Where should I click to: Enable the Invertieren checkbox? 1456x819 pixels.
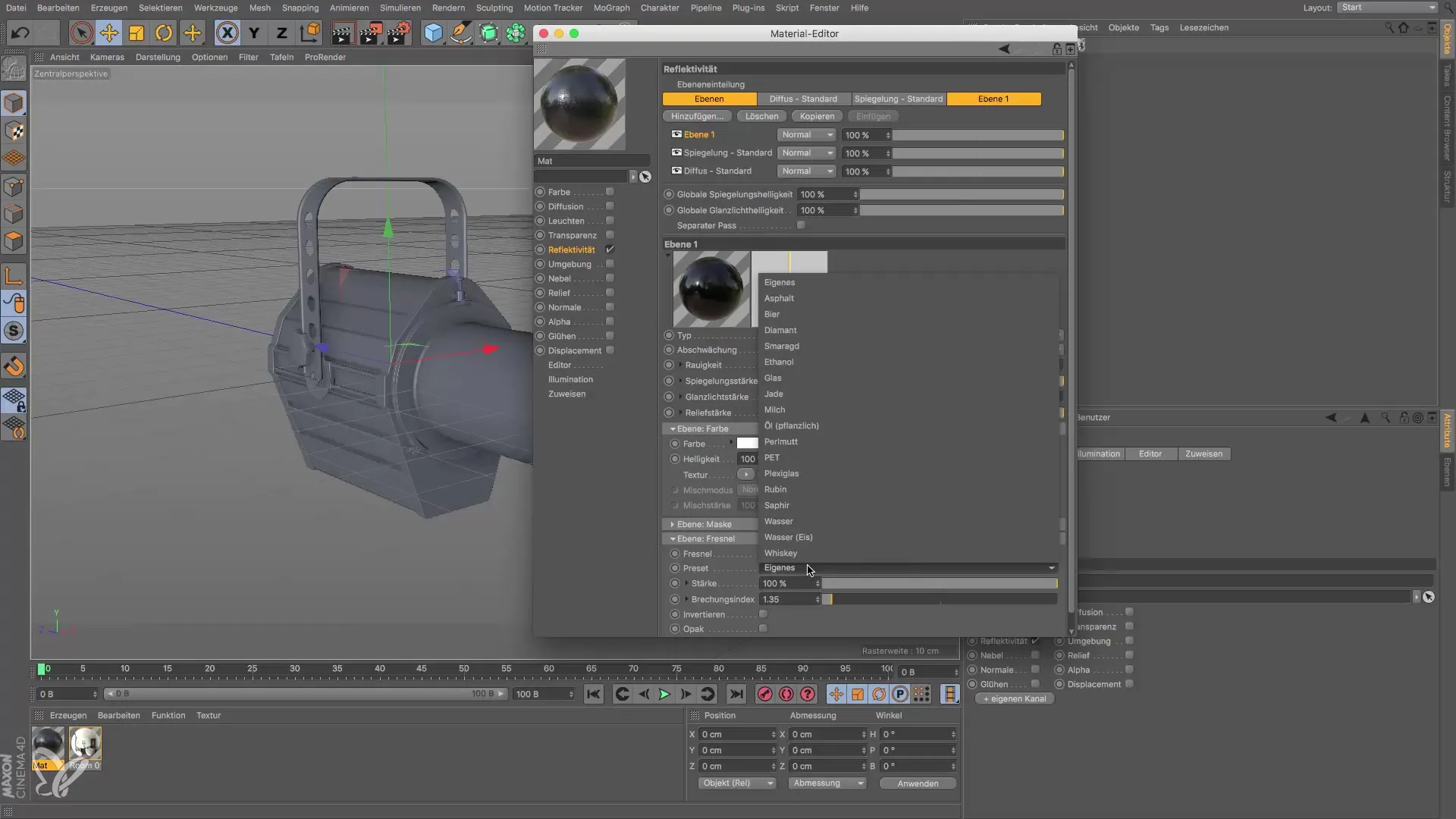click(x=763, y=614)
